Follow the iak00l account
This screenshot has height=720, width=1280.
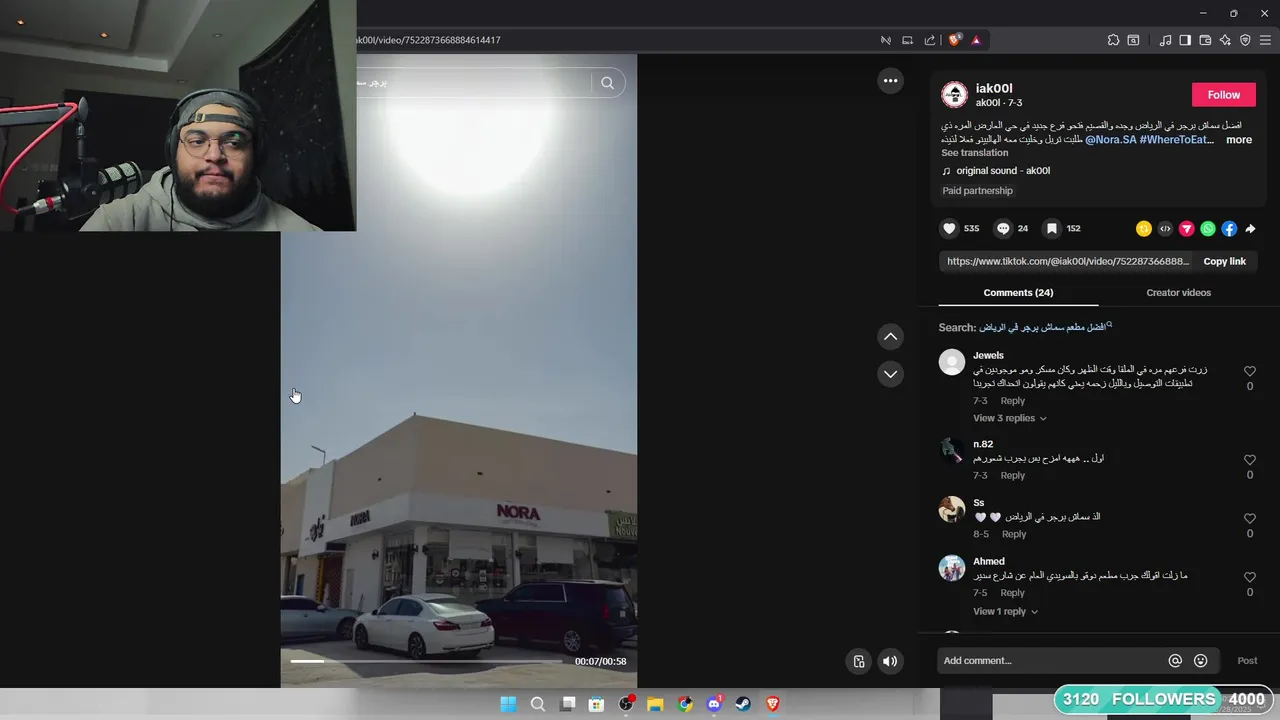(1224, 95)
